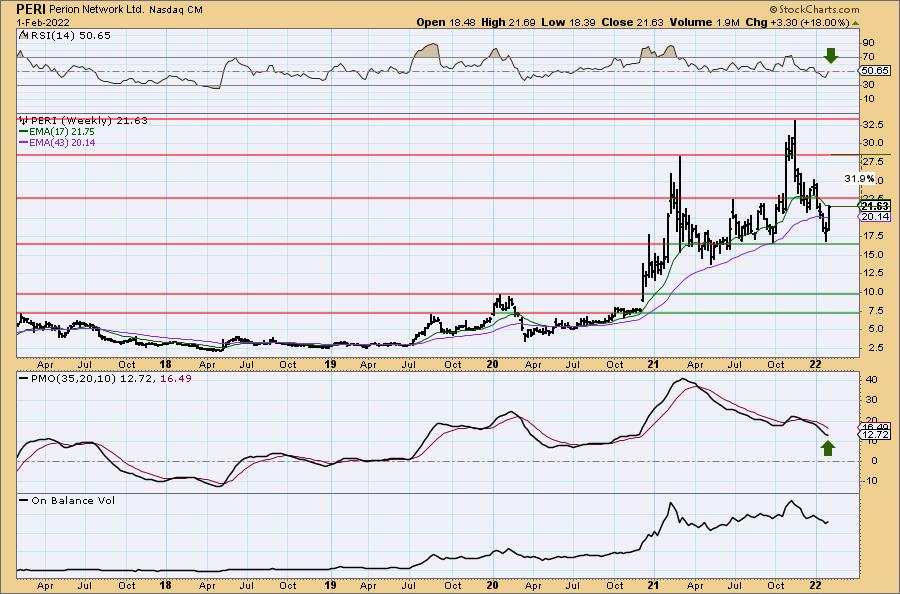The image size is (900, 594).
Task: Click the Low 18.39 value
Action: 567,22
